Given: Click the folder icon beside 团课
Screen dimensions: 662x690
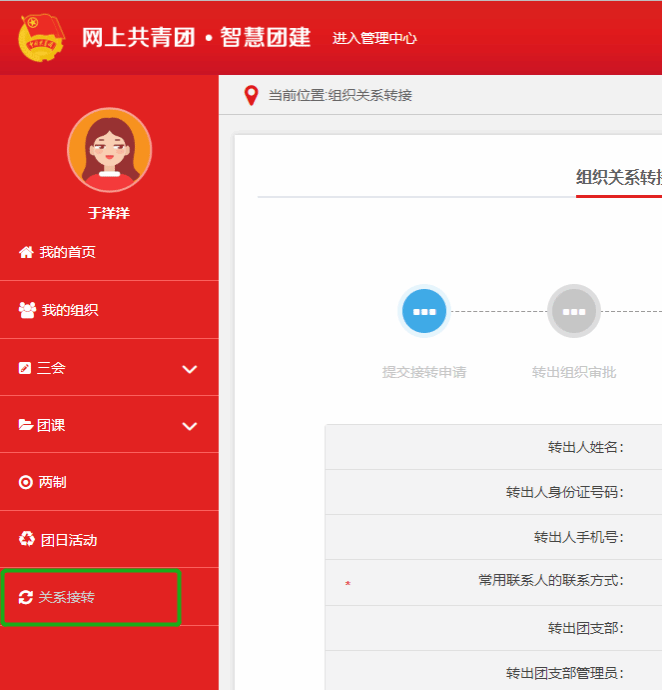Looking at the screenshot, I should (26, 425).
